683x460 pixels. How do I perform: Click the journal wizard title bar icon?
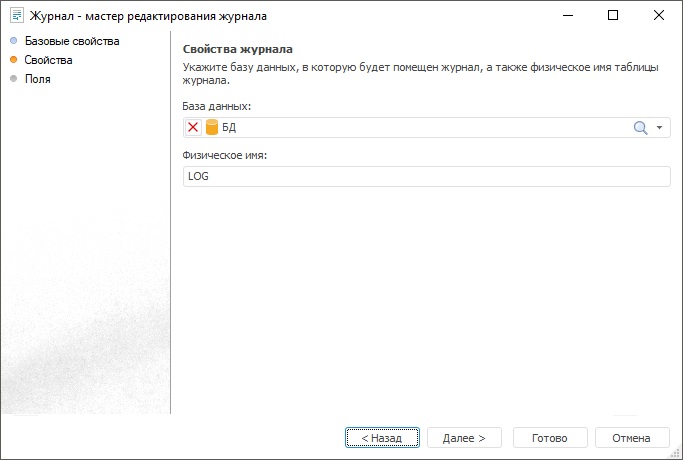[17, 16]
